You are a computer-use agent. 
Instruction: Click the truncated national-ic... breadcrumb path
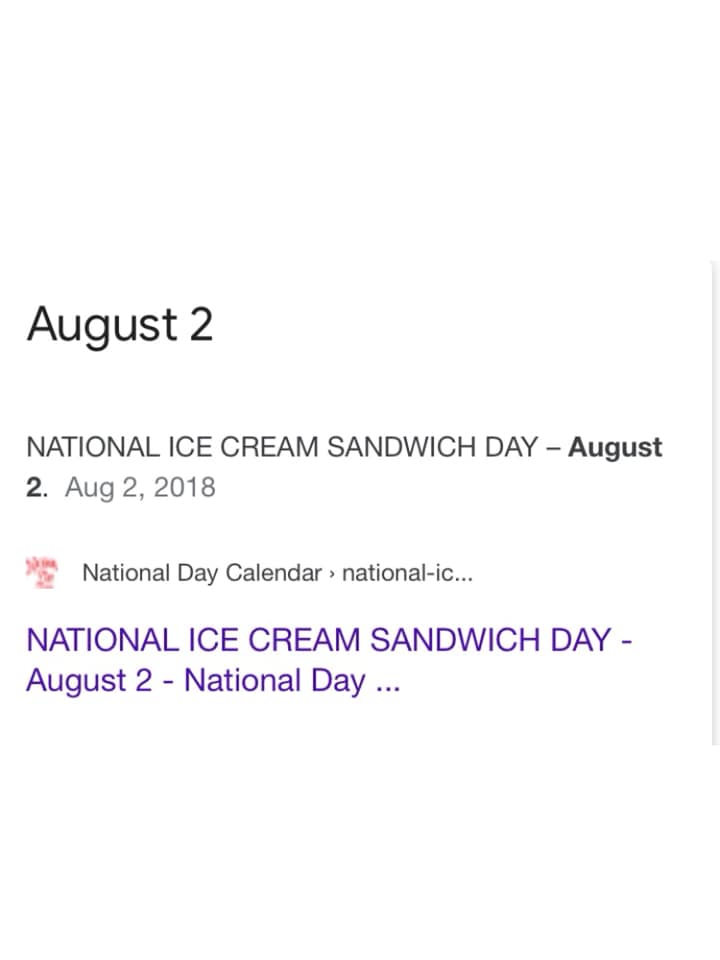point(407,573)
